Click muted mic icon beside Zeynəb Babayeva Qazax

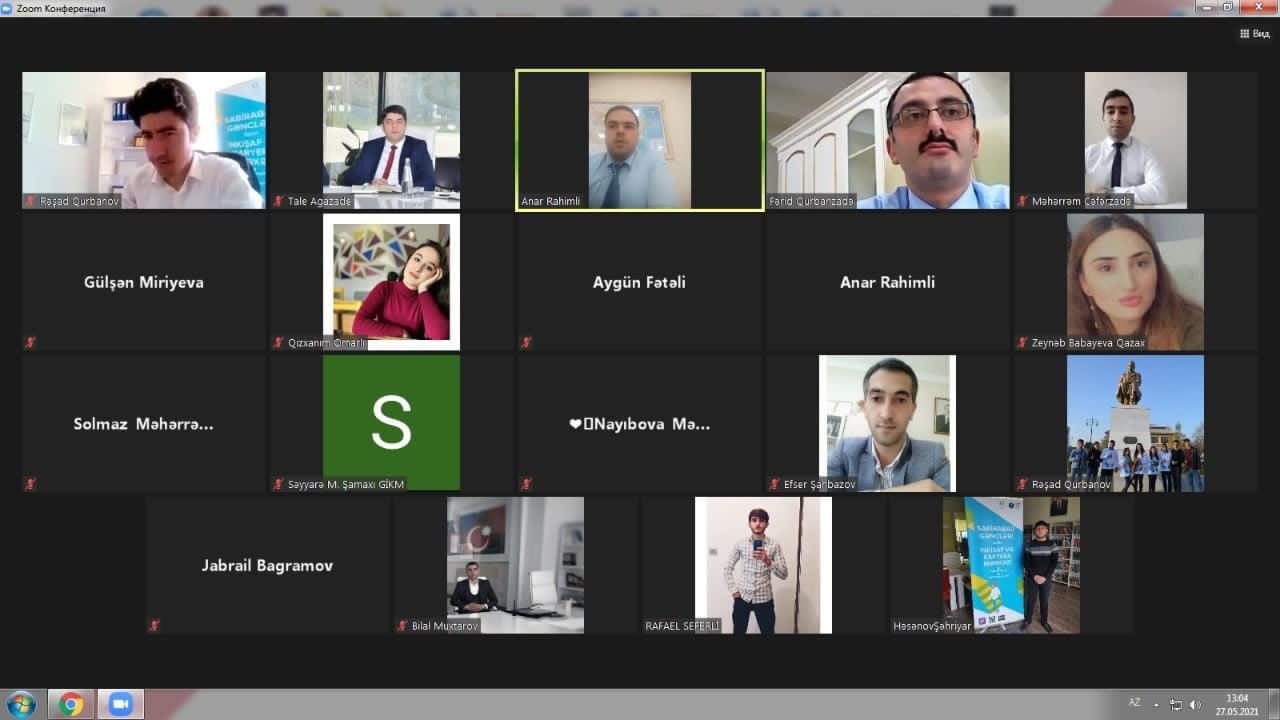[1022, 342]
